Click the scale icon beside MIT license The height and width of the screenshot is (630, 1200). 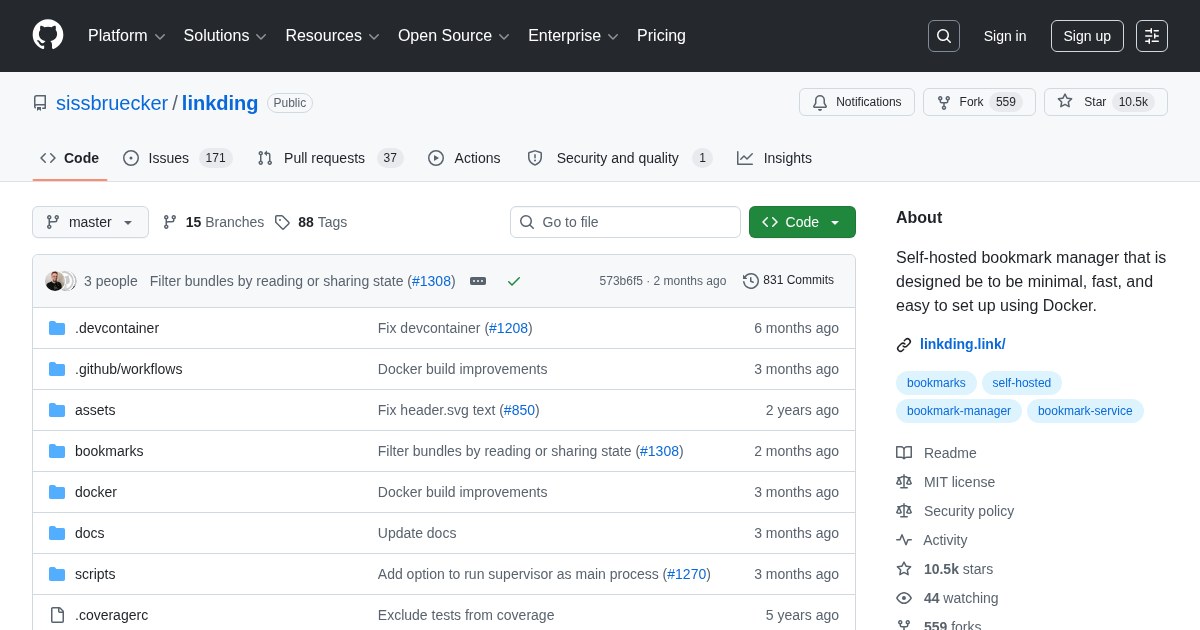(x=904, y=482)
